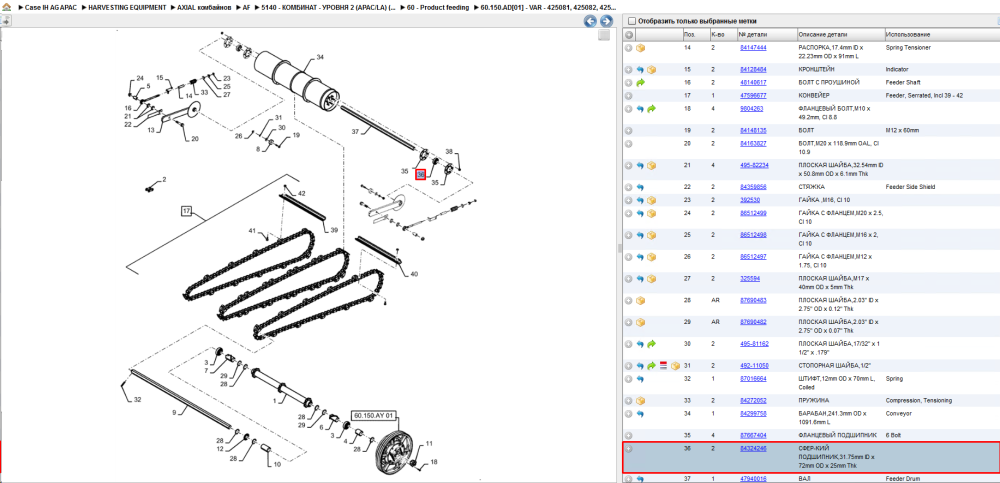Open part number link 86512499
The image size is (1000, 483).
pos(753,213)
